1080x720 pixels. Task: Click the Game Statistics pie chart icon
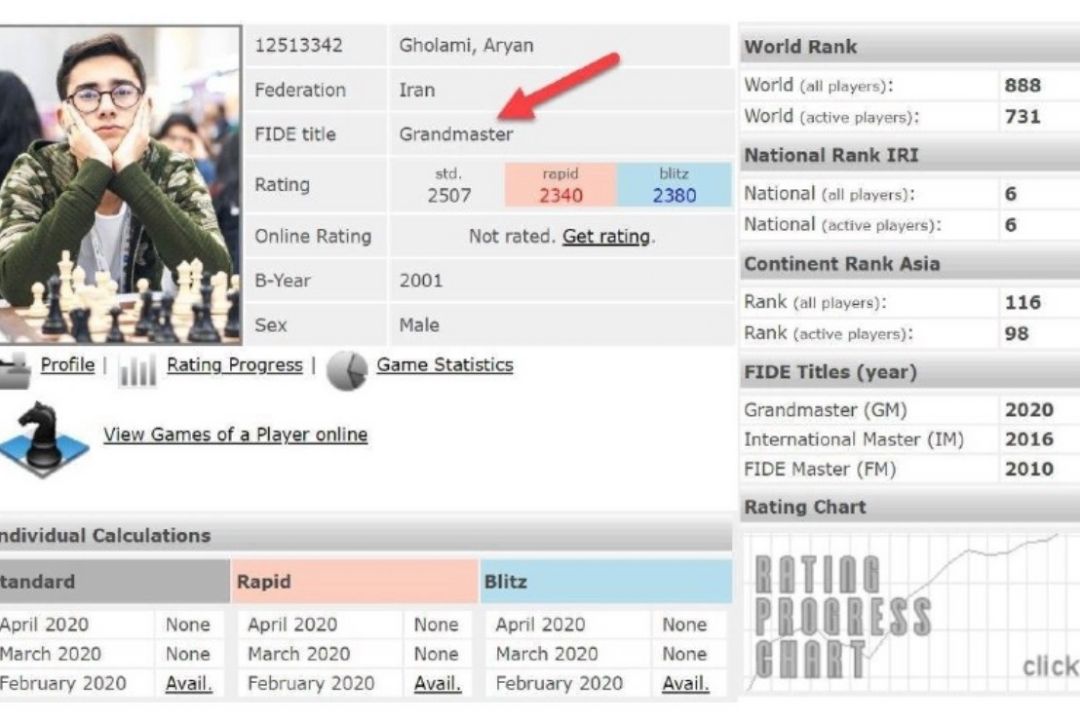(x=346, y=371)
